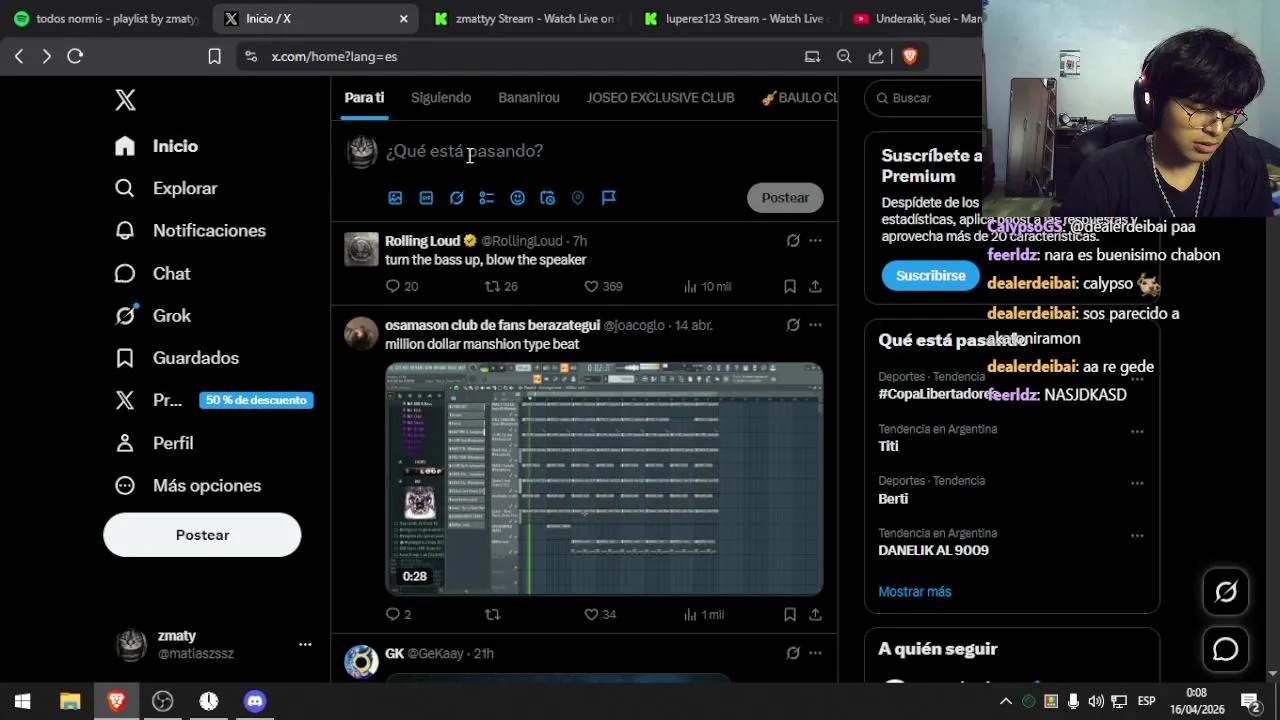The height and width of the screenshot is (720, 1280).
Task: Open Rolling Loud profile name
Action: 422,241
